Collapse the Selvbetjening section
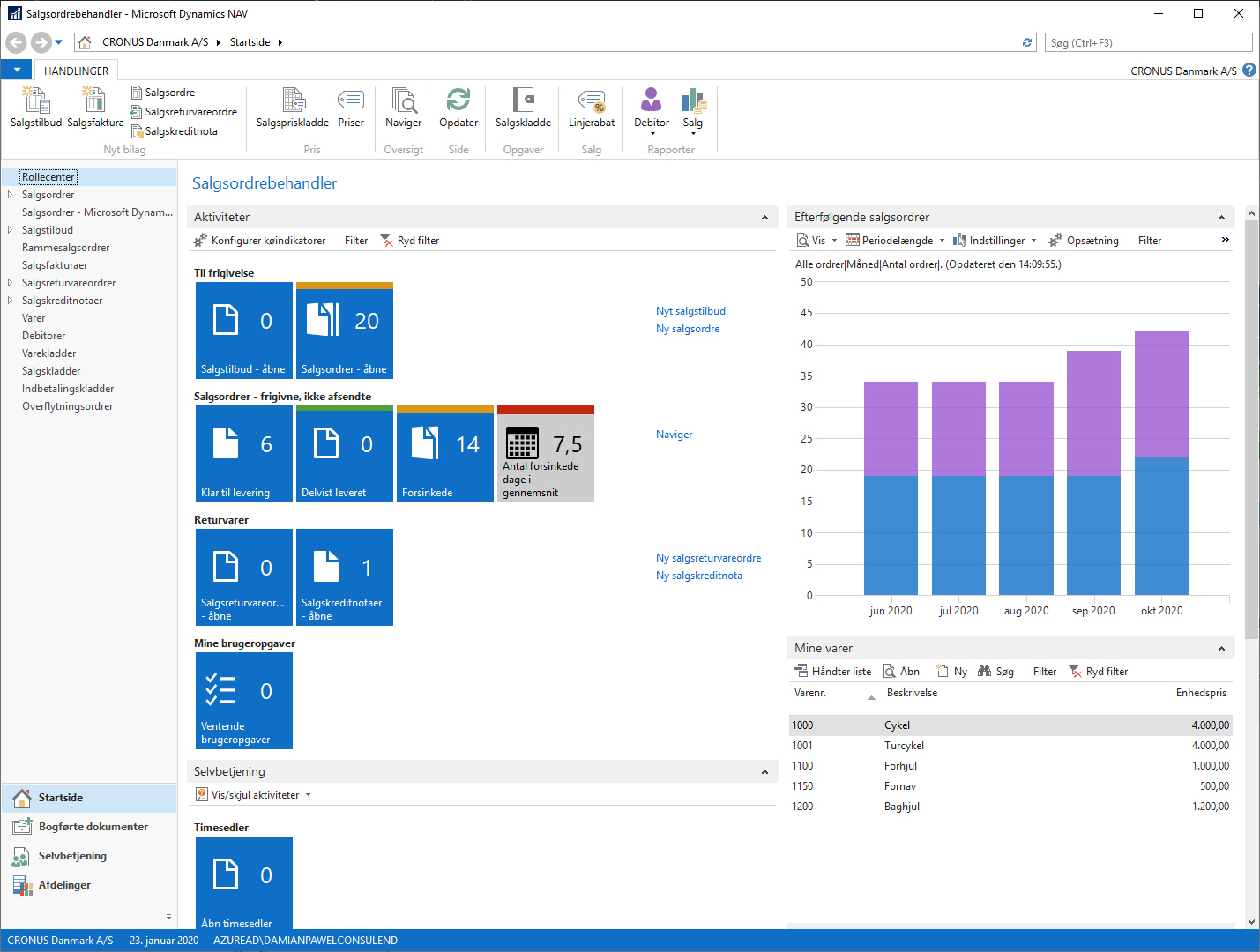Viewport: 1260px width, 952px height. (x=764, y=772)
